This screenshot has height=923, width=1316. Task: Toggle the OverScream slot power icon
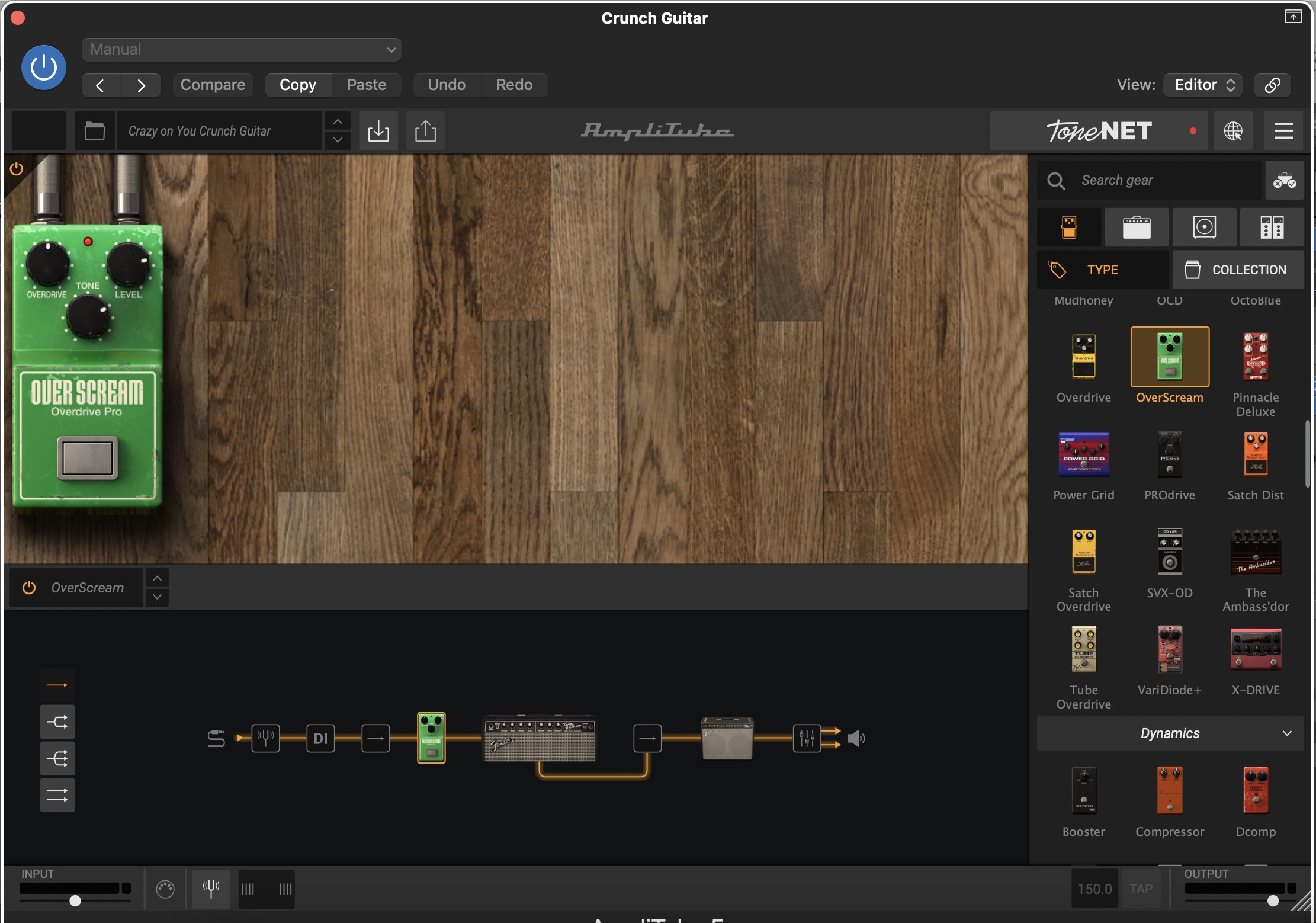pos(29,587)
